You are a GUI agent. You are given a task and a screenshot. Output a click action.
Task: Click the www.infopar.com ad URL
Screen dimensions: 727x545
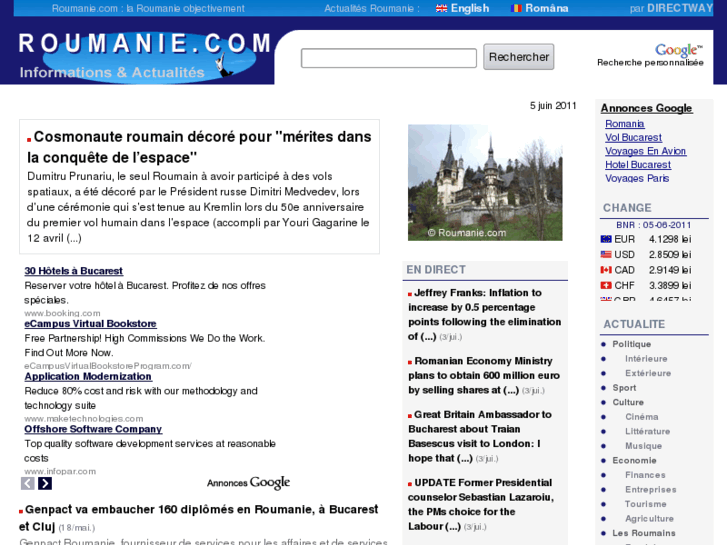point(60,472)
